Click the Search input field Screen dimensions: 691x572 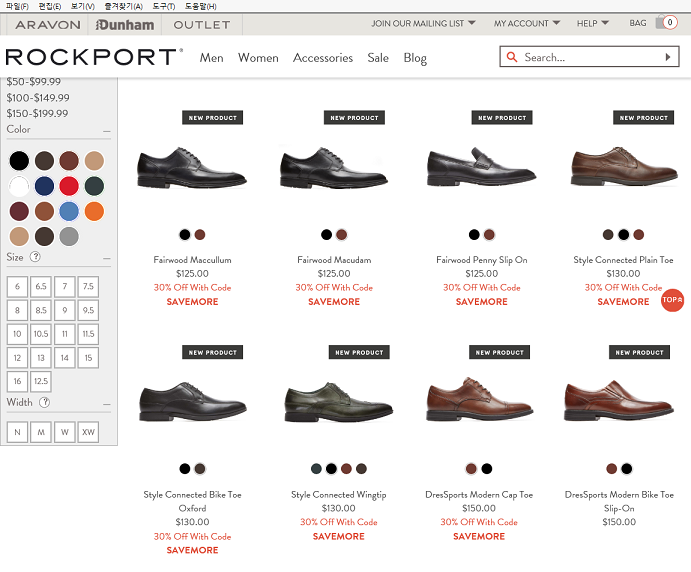[x=585, y=58]
